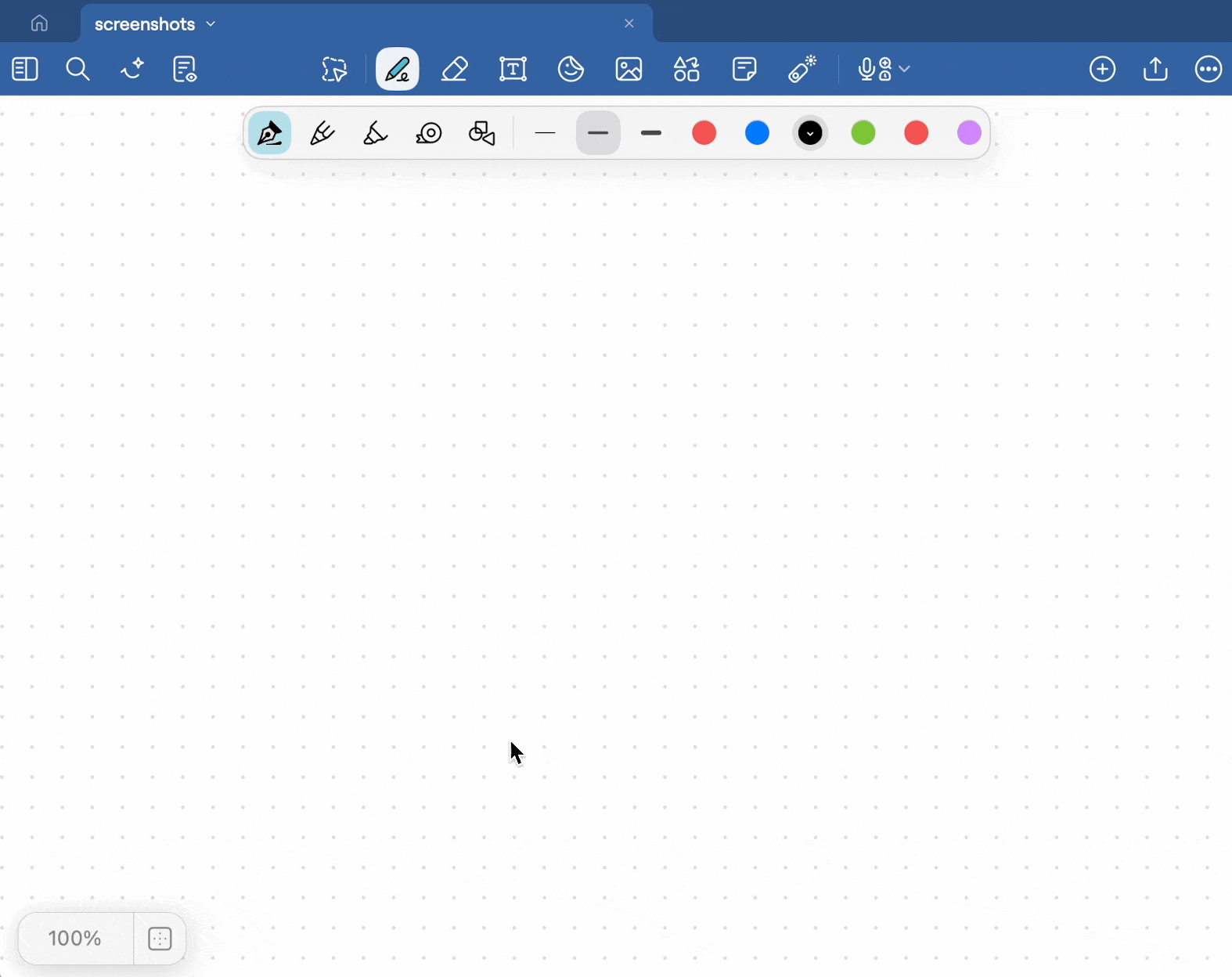
Task: Open the share export icon
Action: [1155, 69]
